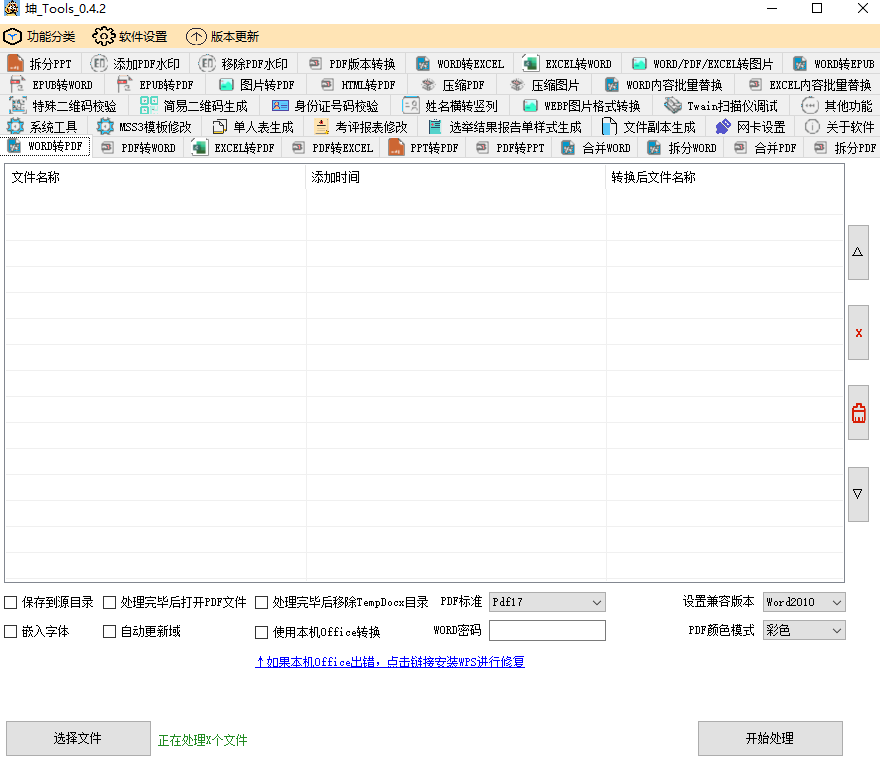Viewport: 880px width, 784px height.
Task: Open the 添加PDF水印 tool
Action: click(x=135, y=63)
